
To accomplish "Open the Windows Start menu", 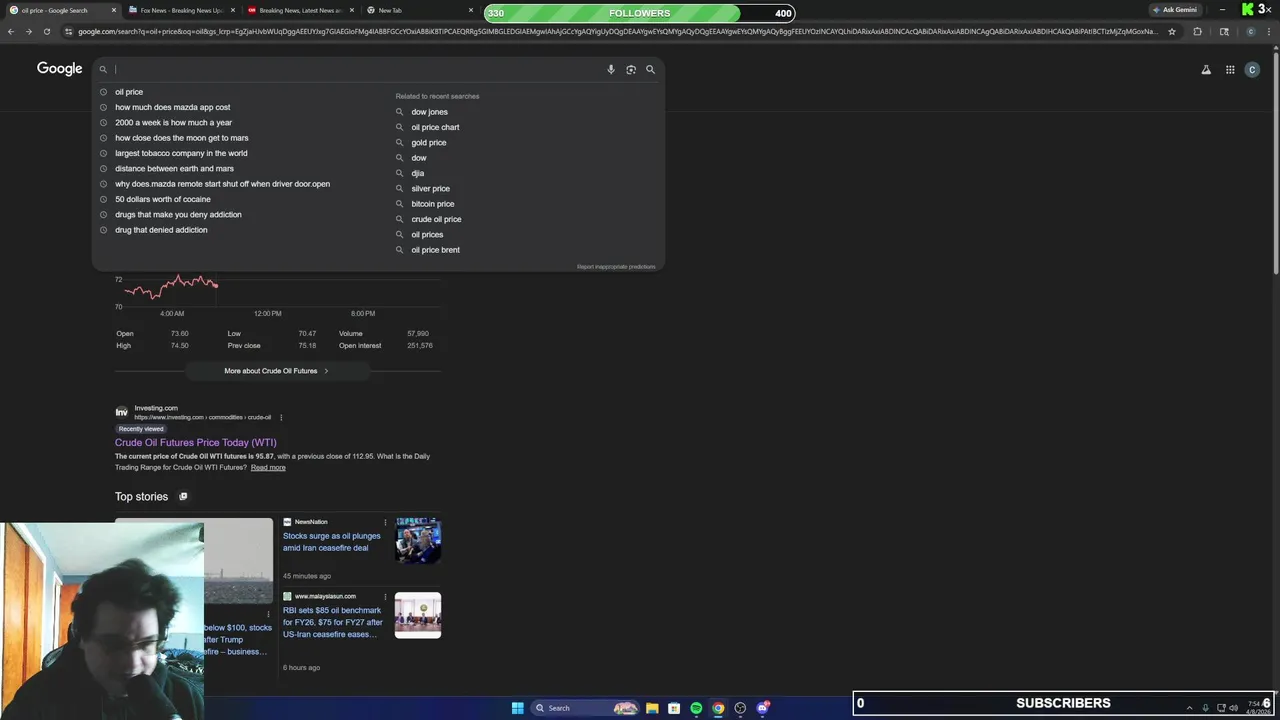I will point(517,708).
